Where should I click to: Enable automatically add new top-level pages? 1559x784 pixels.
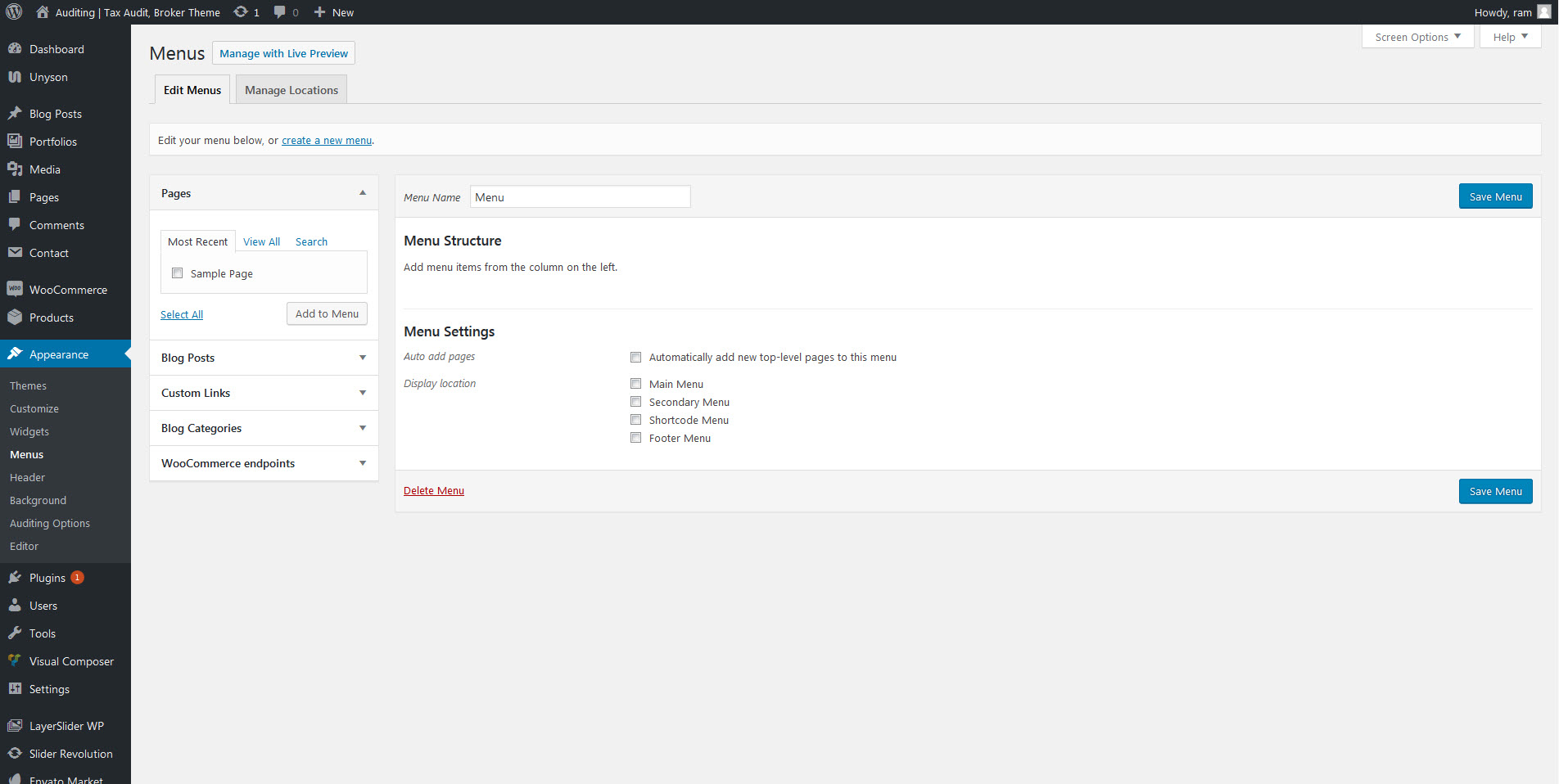pos(636,357)
